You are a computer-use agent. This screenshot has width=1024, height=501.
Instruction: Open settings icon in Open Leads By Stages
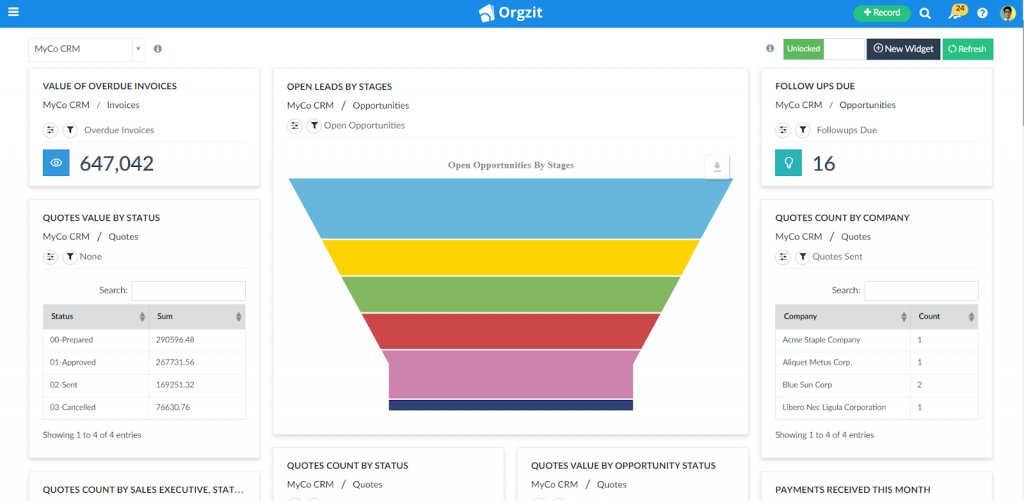[x=295, y=125]
